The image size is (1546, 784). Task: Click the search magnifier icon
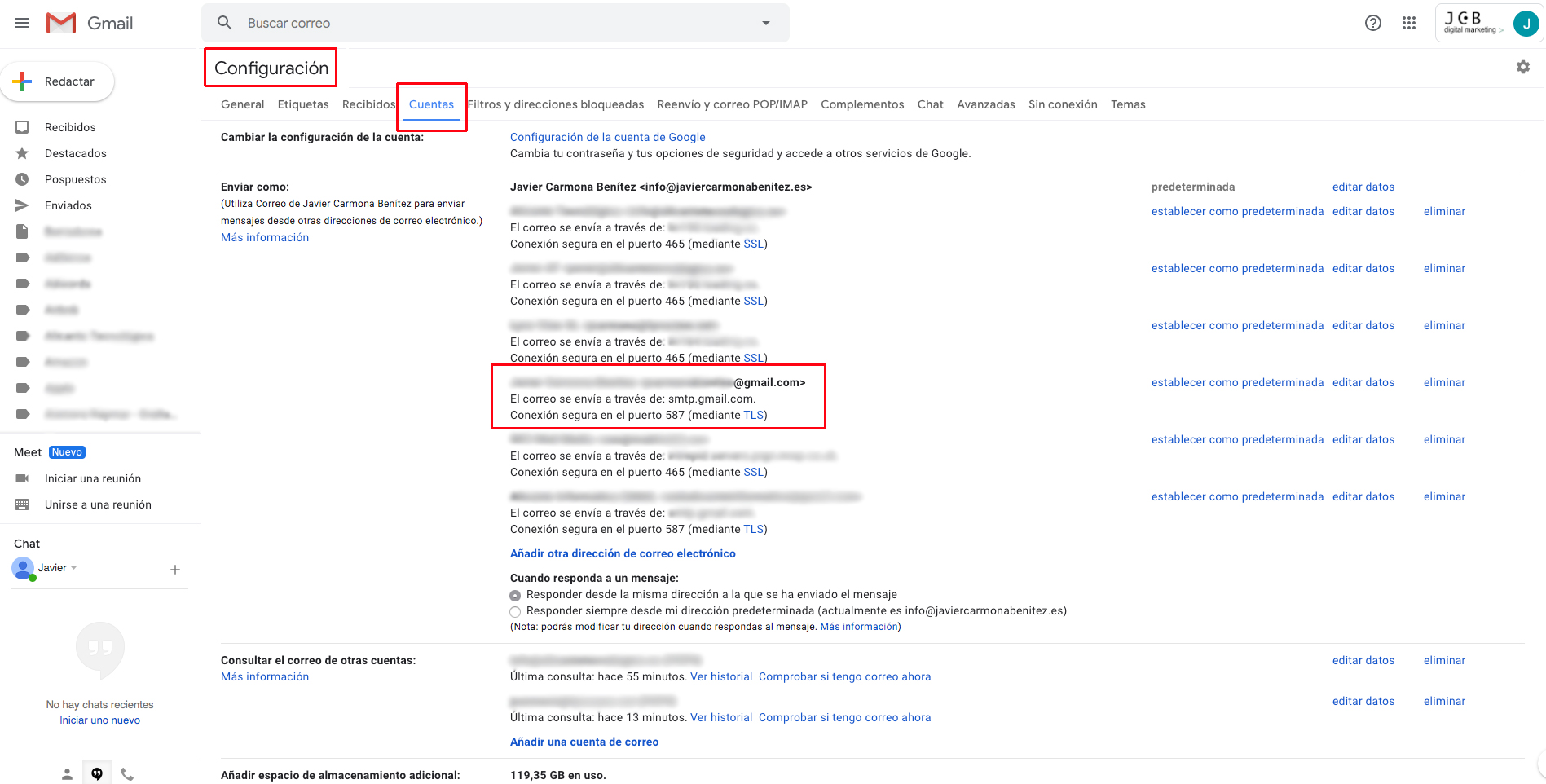[225, 23]
